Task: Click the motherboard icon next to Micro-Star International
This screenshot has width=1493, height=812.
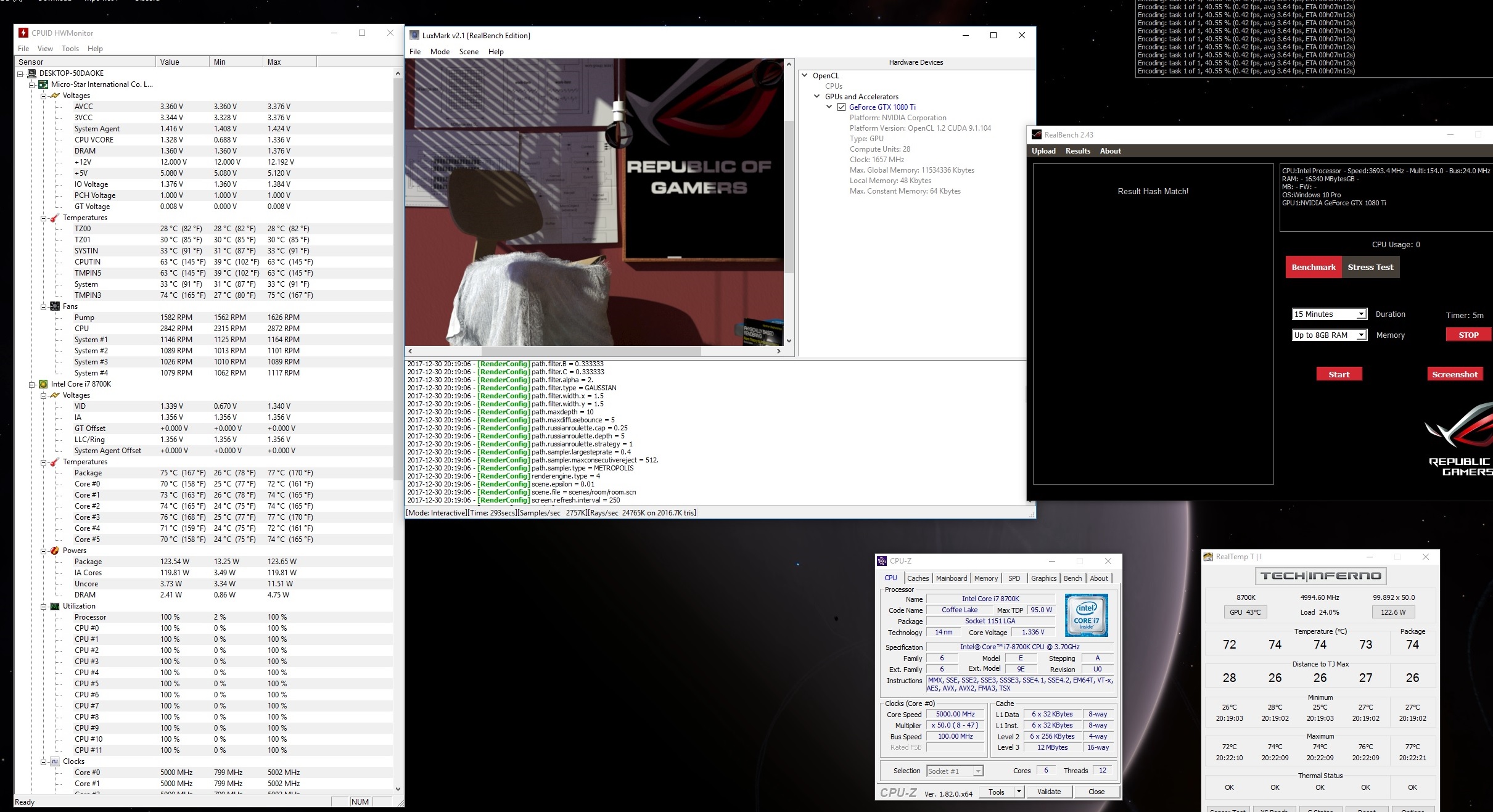Action: [x=43, y=84]
